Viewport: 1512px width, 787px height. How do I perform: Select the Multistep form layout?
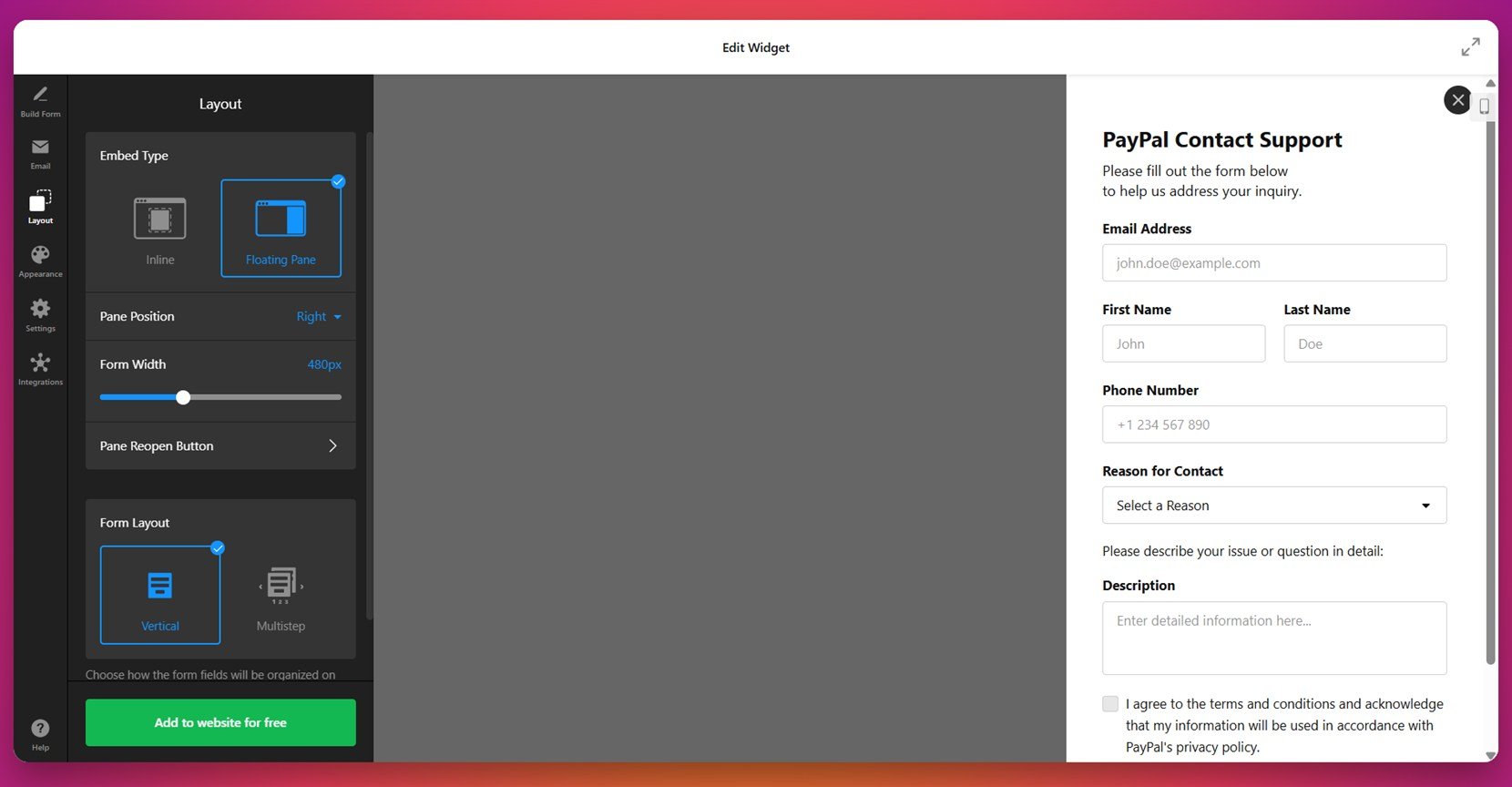281,595
